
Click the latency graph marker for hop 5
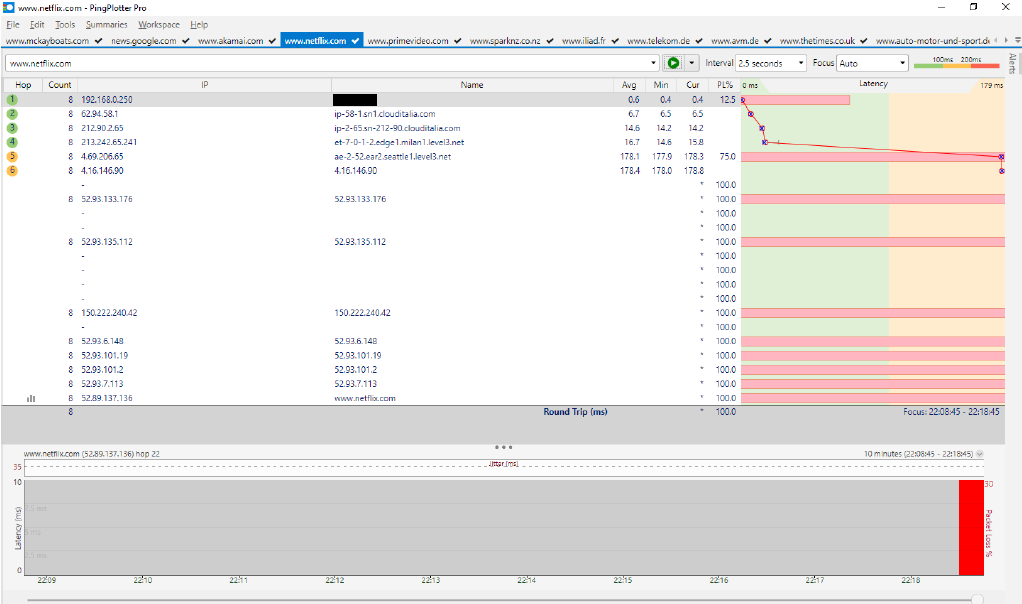[x=1001, y=157]
